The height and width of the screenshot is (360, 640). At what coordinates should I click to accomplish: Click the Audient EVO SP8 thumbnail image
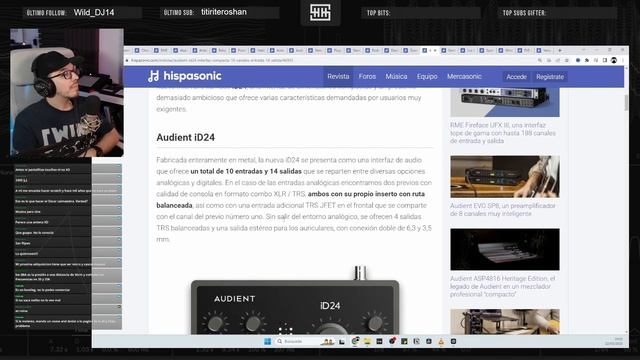tap(505, 176)
